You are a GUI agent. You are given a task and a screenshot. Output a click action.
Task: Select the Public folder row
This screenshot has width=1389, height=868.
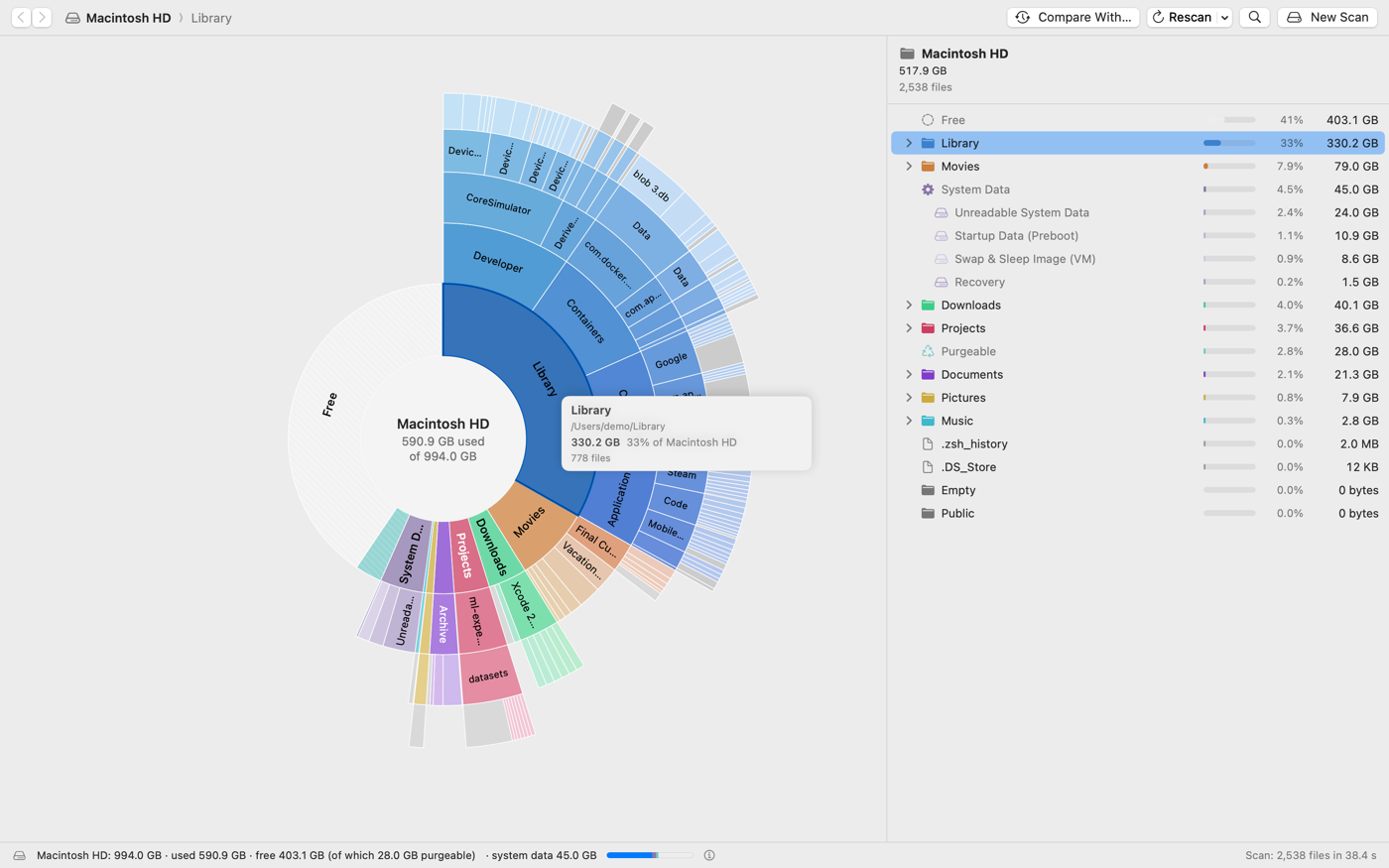(x=1137, y=514)
